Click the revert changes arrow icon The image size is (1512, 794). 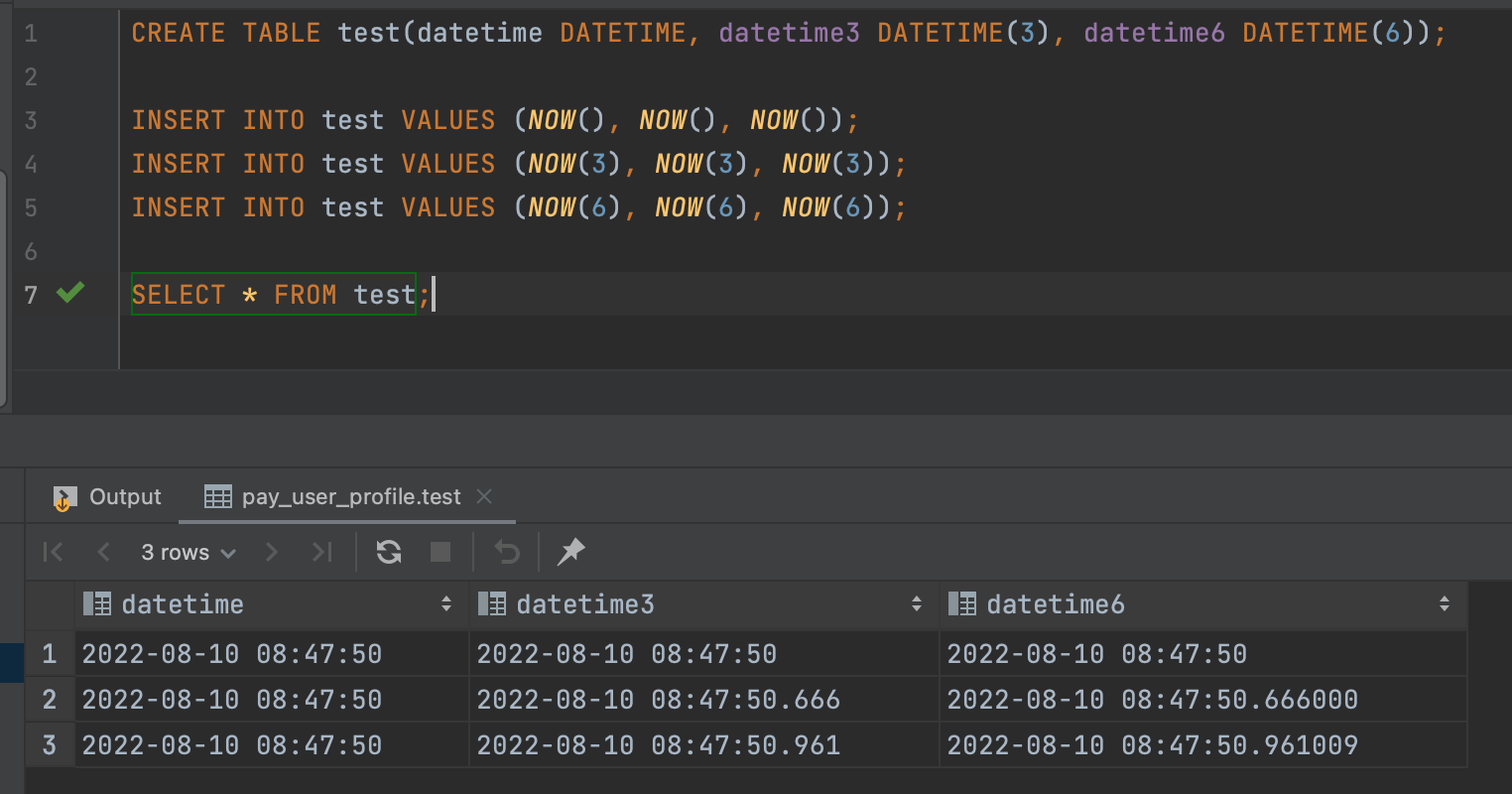pyautogui.click(x=506, y=552)
